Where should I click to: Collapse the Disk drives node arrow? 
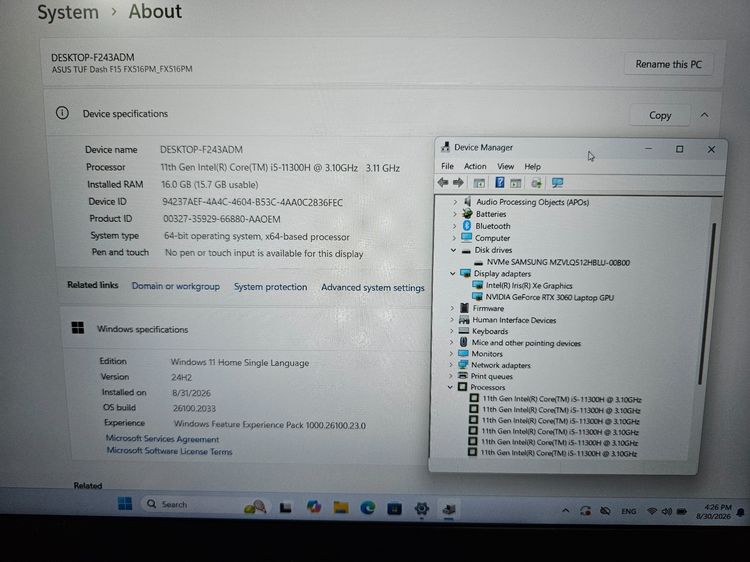pos(453,250)
